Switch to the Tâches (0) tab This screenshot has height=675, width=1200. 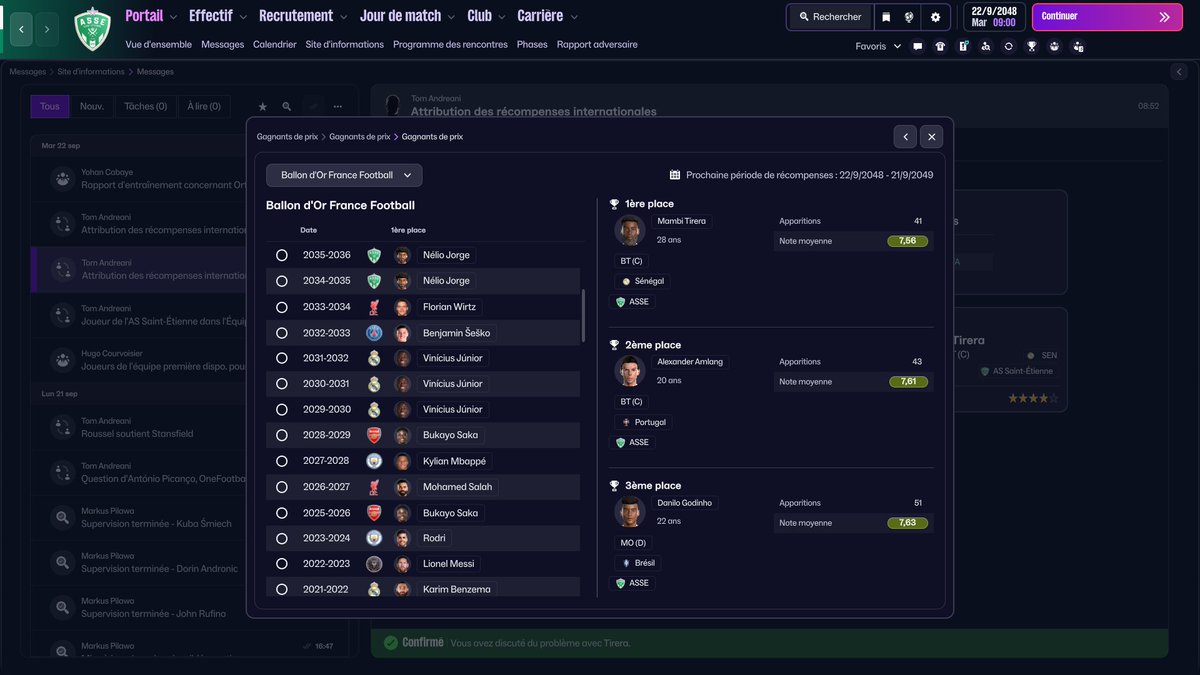[x=145, y=106]
